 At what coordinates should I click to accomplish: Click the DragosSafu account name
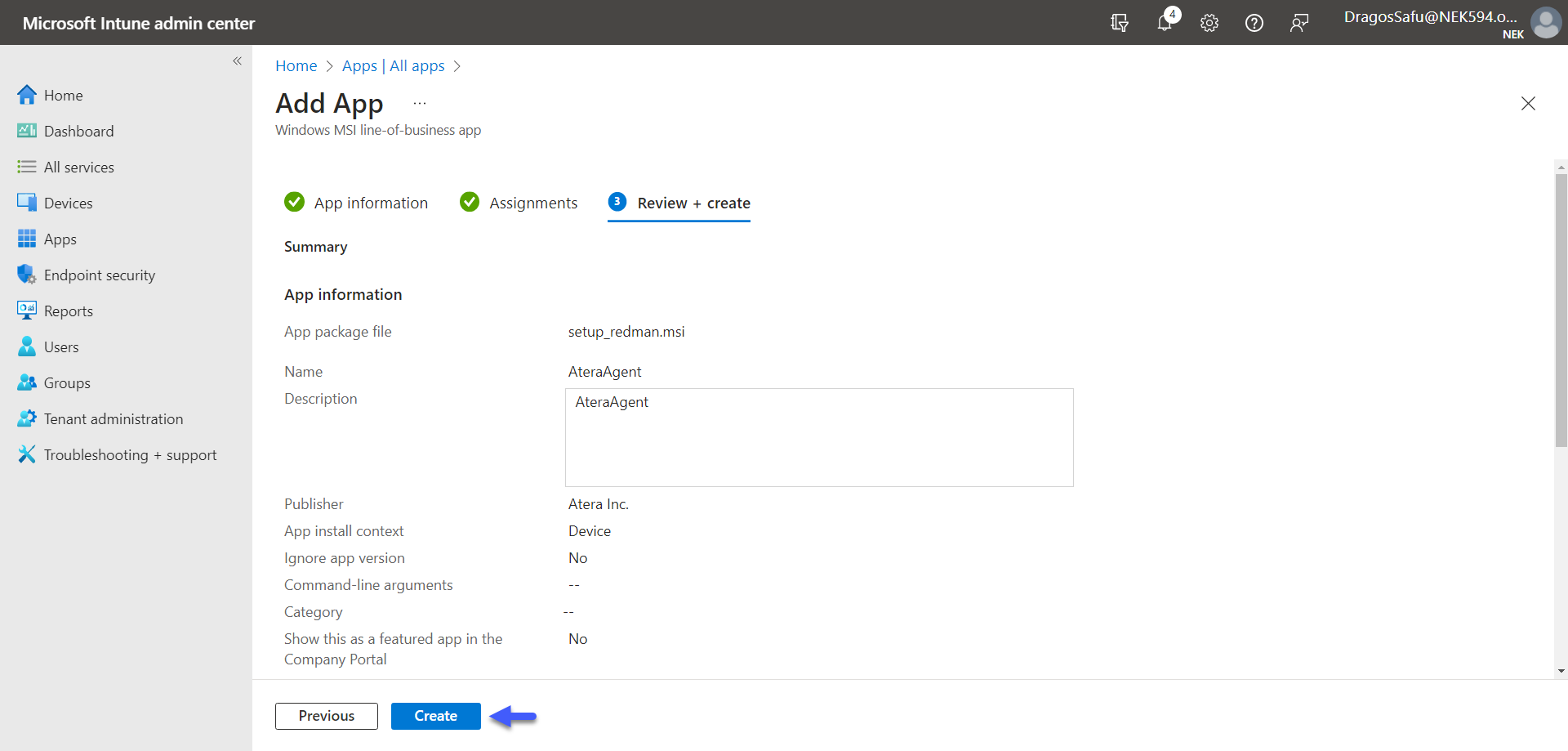coord(1431,16)
